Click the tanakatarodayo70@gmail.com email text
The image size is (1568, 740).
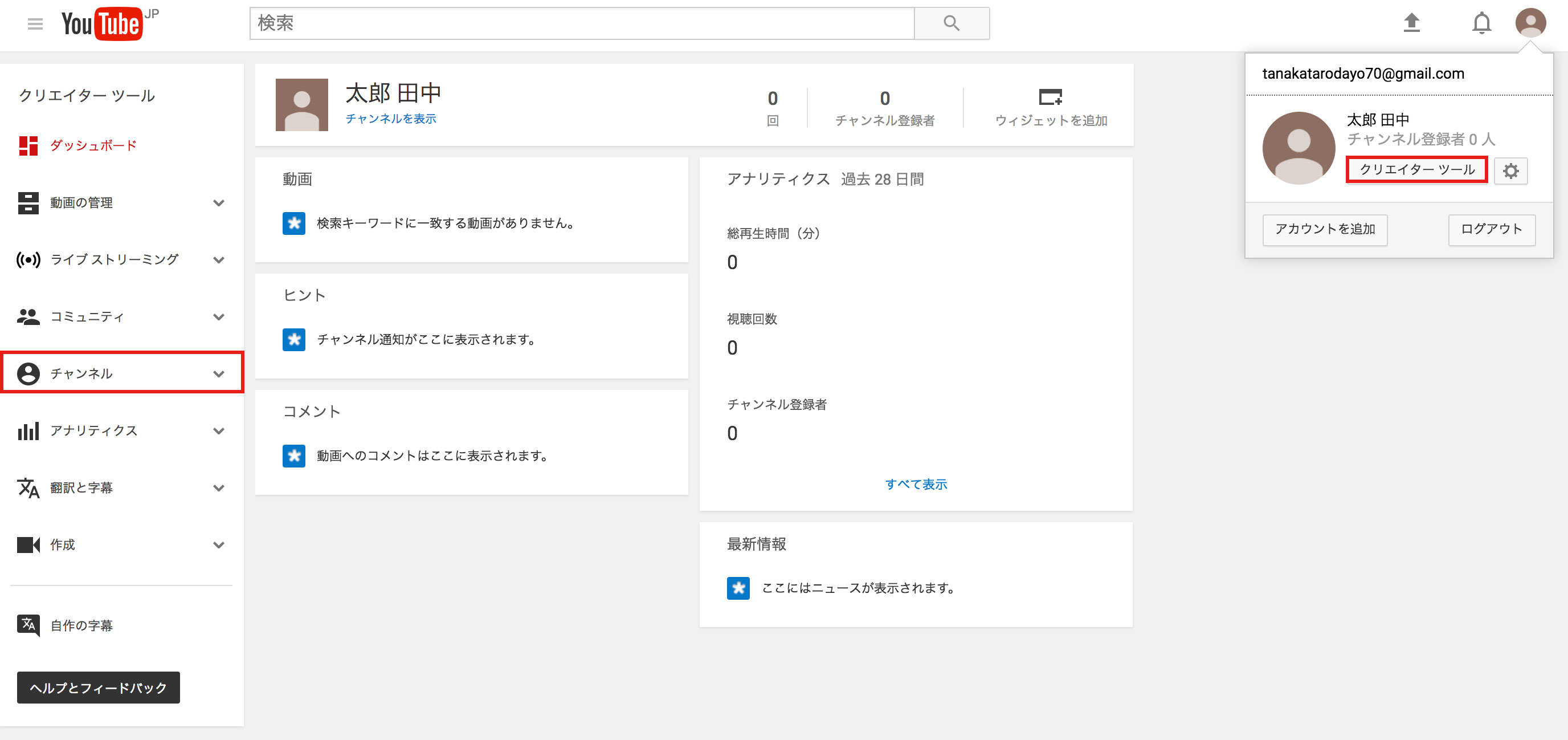[1363, 74]
